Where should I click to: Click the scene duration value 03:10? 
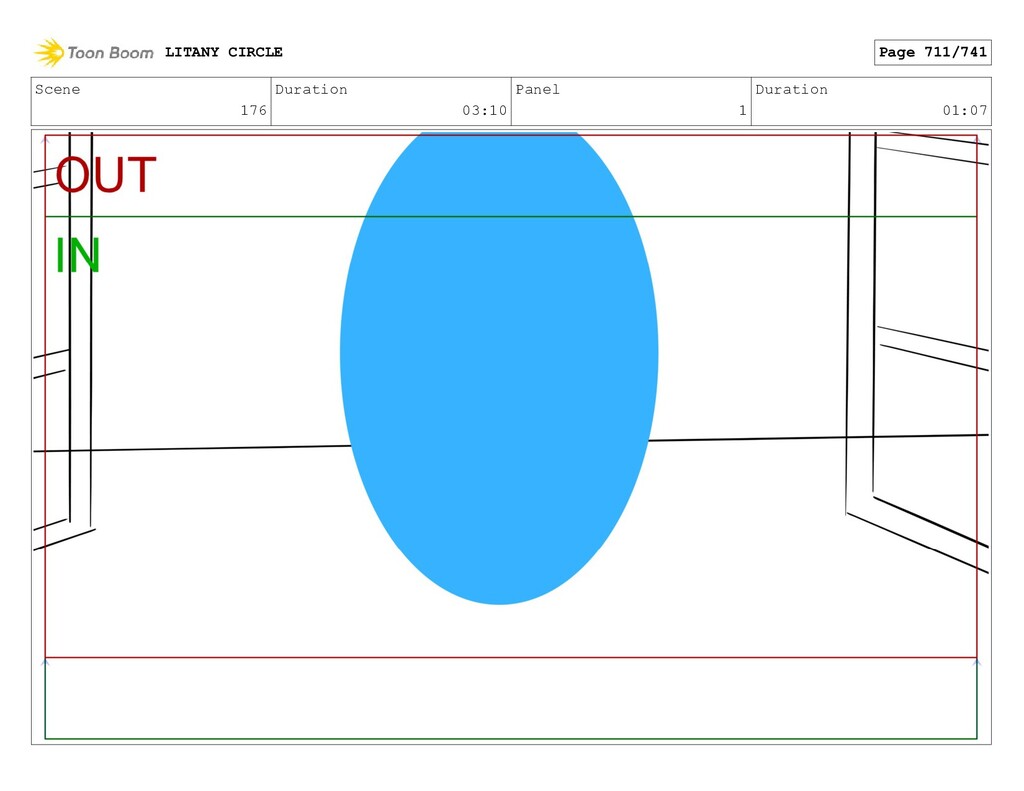(485, 110)
